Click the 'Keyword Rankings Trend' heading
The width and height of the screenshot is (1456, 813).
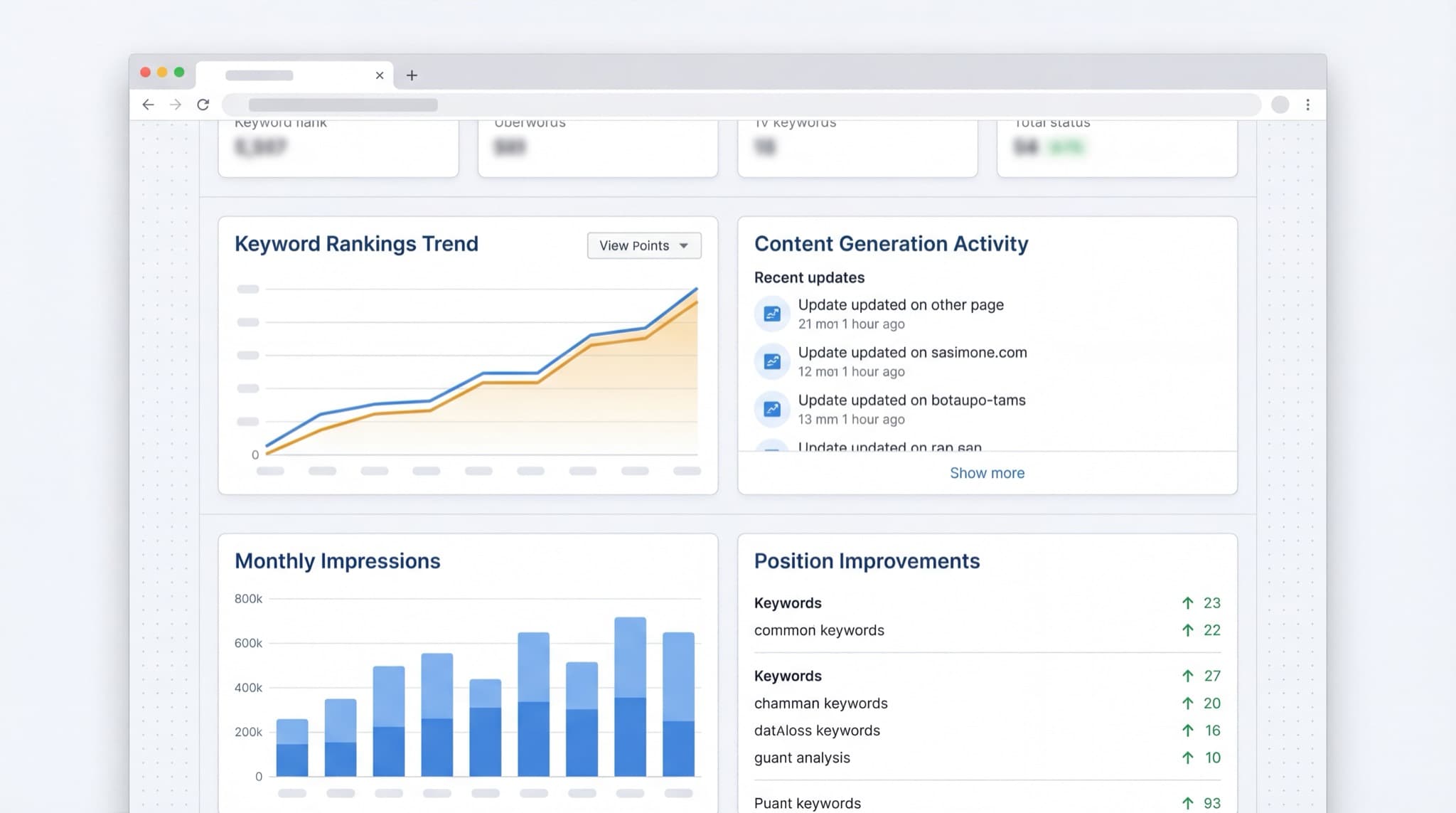356,243
